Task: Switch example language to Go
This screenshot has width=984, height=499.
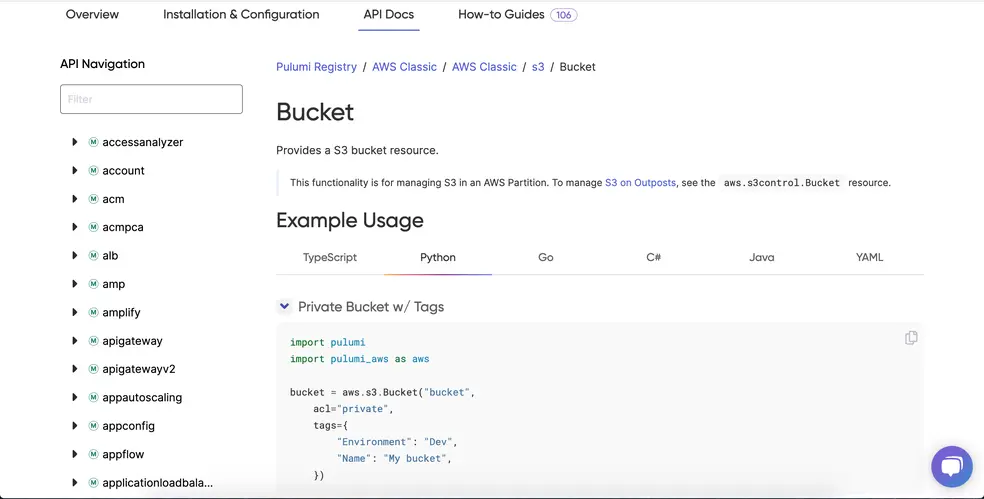Action: tap(546, 257)
